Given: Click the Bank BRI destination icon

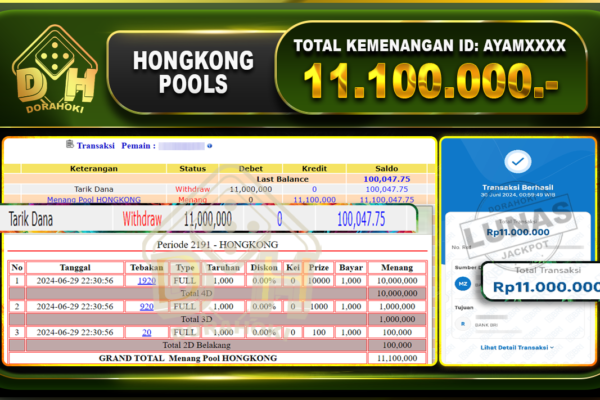Looking at the screenshot, I should (x=463, y=324).
